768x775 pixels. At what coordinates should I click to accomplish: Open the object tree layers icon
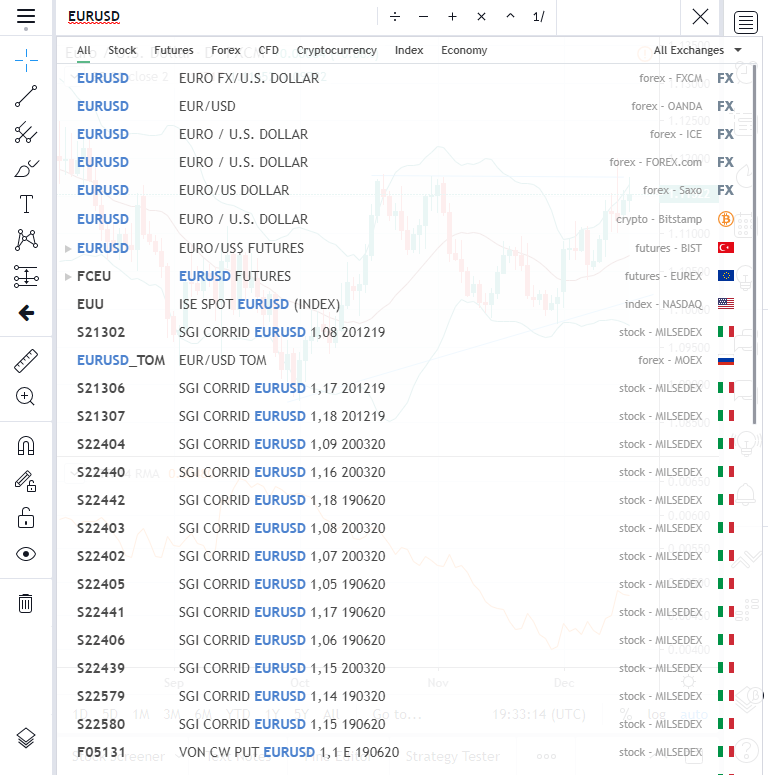click(26, 738)
